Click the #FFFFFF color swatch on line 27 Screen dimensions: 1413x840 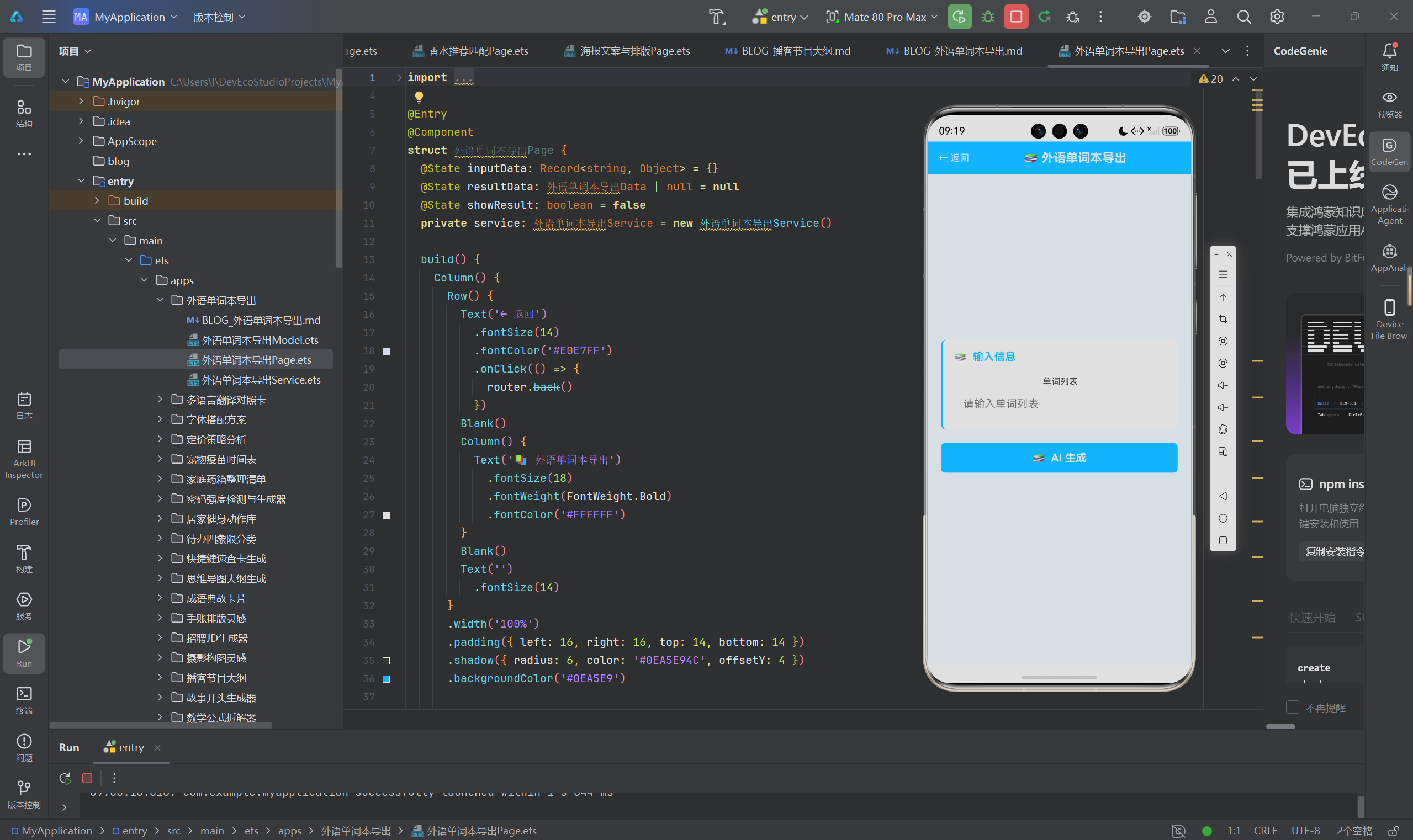[x=386, y=515]
